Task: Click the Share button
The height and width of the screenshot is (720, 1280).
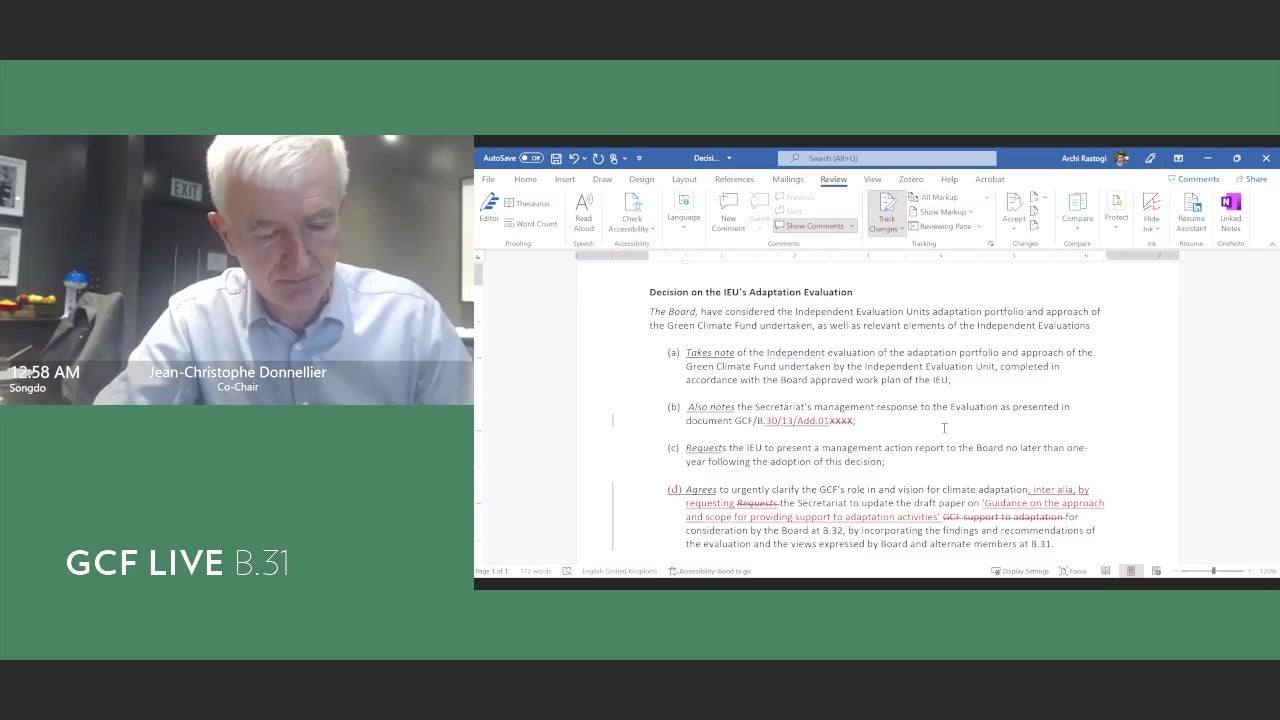Action: (1251, 179)
